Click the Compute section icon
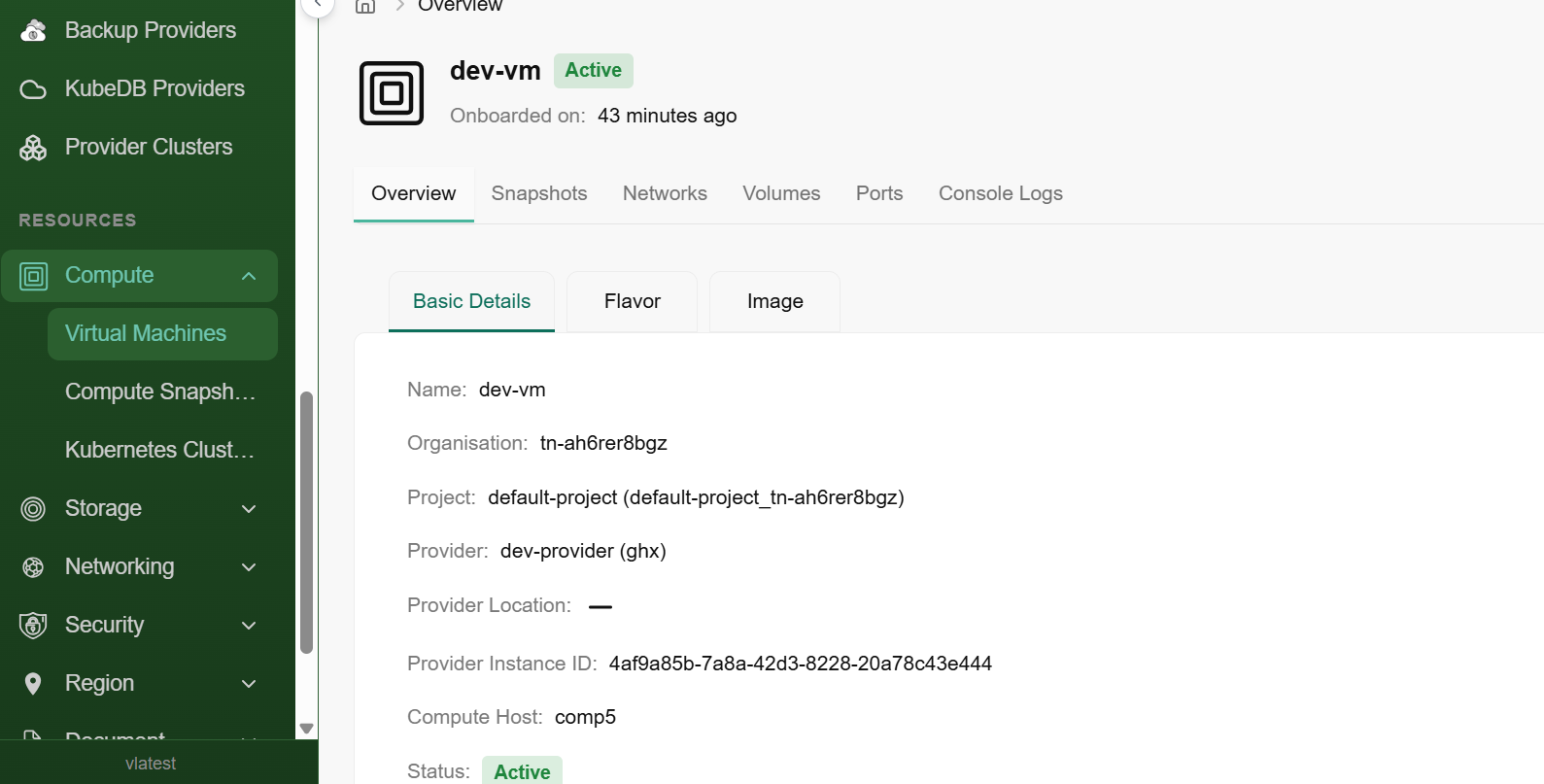Viewport: 1544px width, 784px height. [34, 276]
